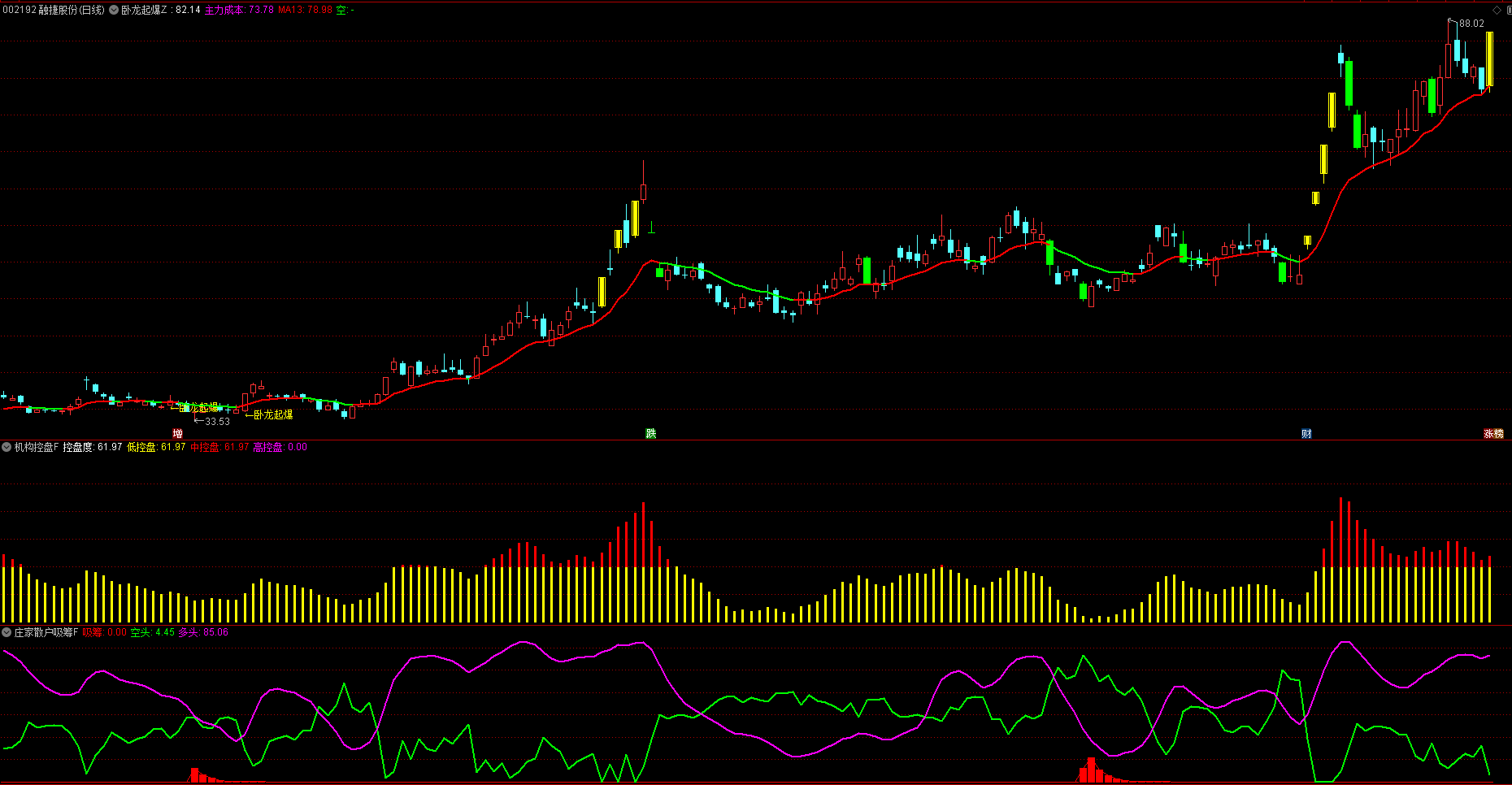Expand the 庄家散户吸筹F indicator menu arrow
Screen dimensions: 1512x785
pos(7,632)
